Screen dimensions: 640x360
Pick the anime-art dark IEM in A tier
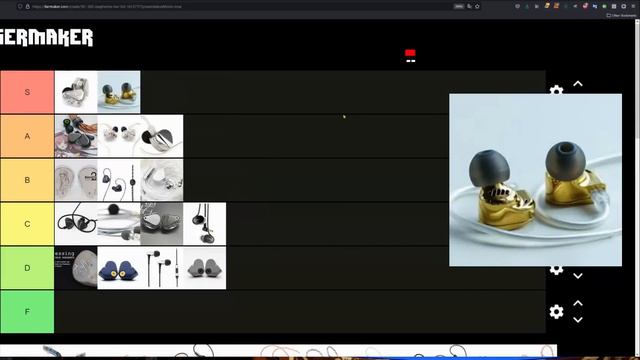coord(76,136)
